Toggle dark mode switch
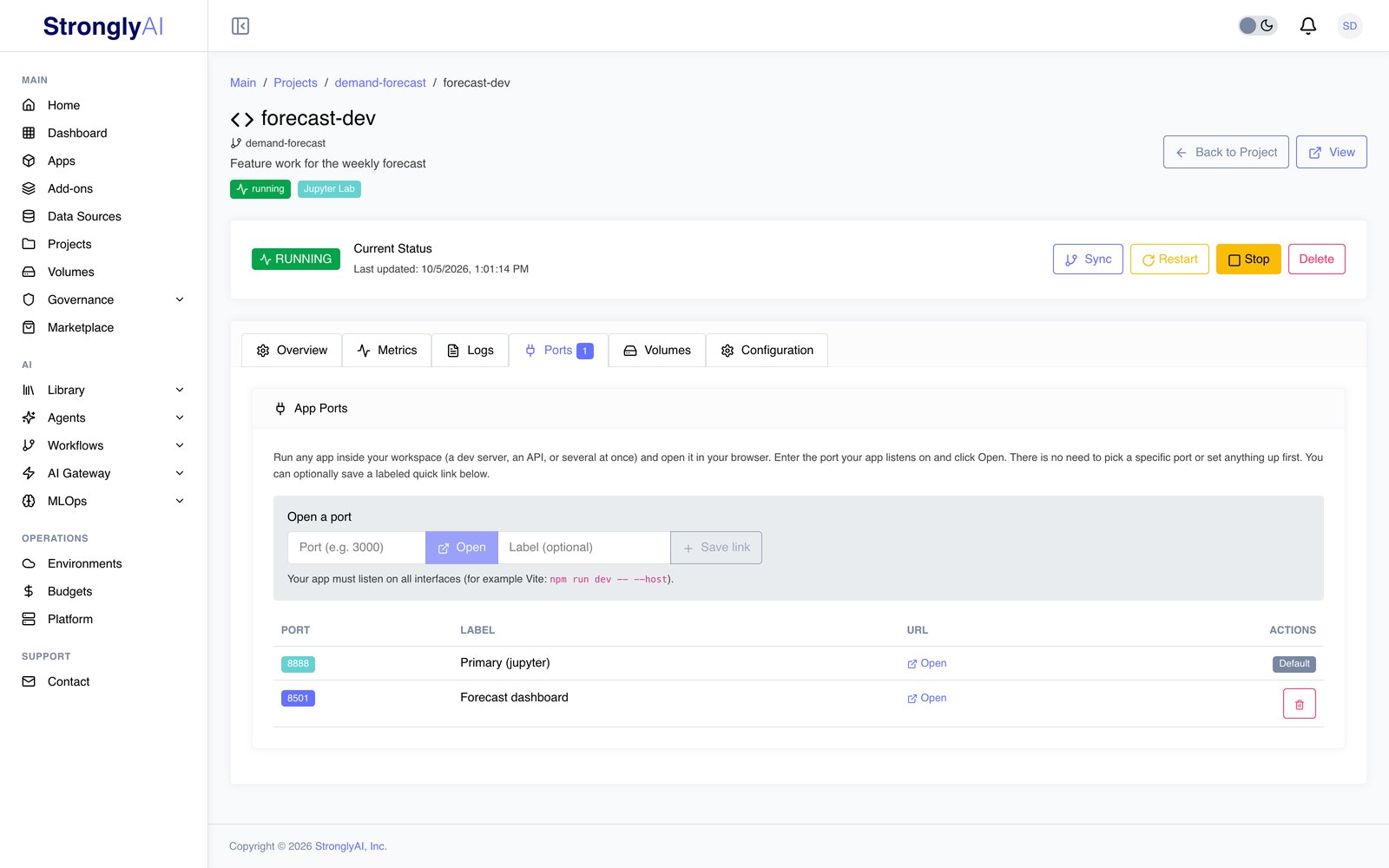 1257,26
